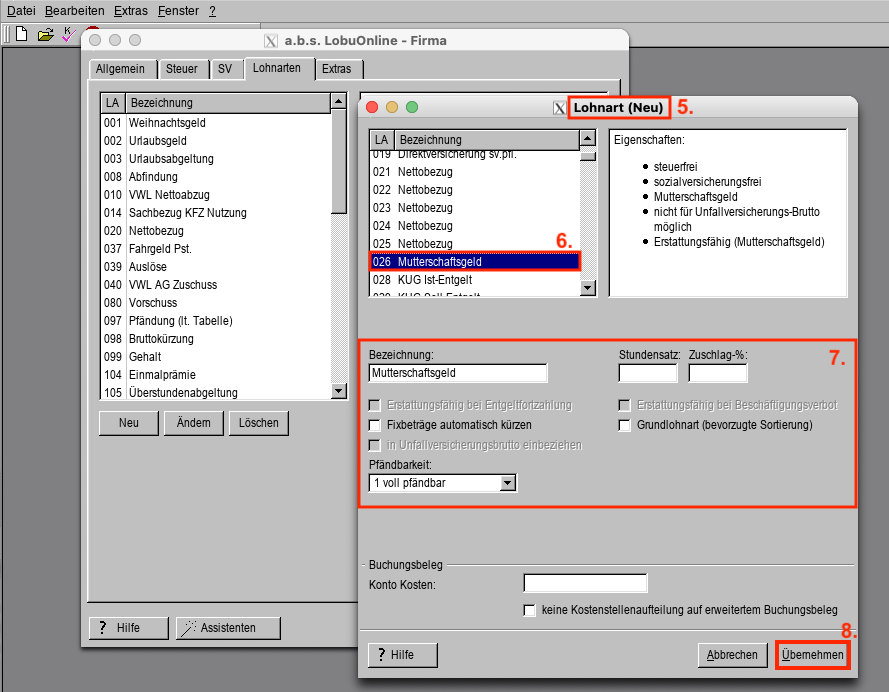Enable Fixbeträge automatisch kürzen checkbox
The height and width of the screenshot is (692, 889).
tap(375, 425)
